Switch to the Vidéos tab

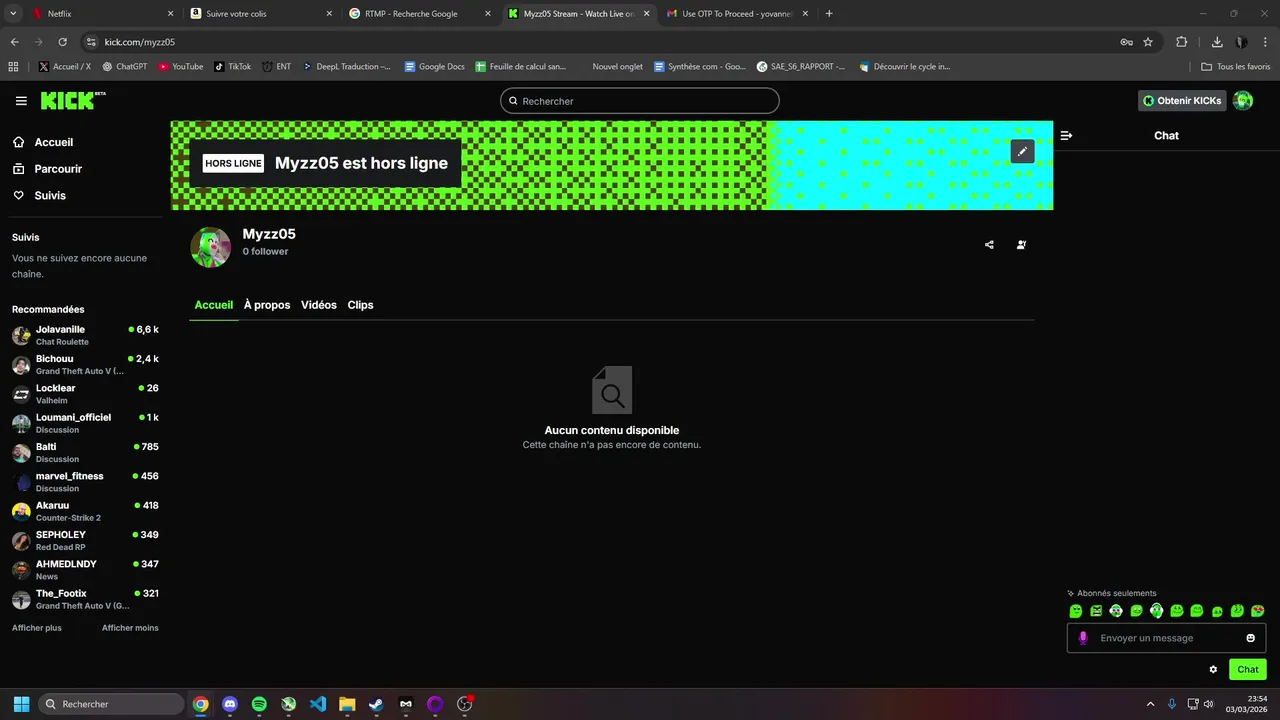319,305
